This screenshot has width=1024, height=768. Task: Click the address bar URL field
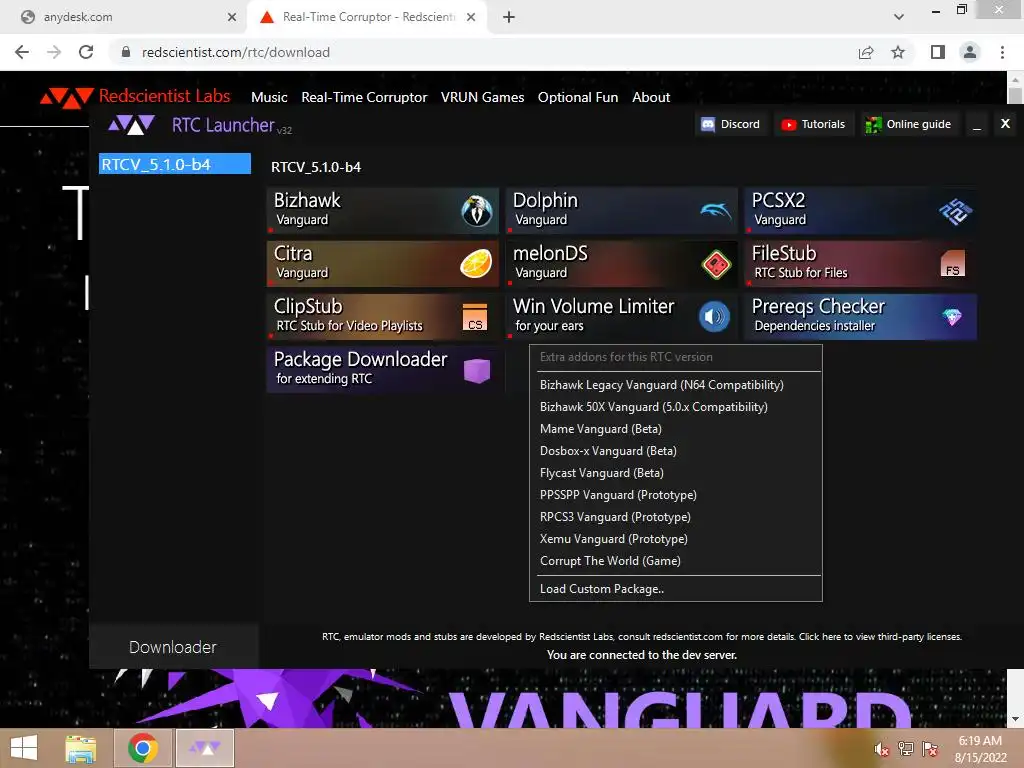click(x=483, y=52)
